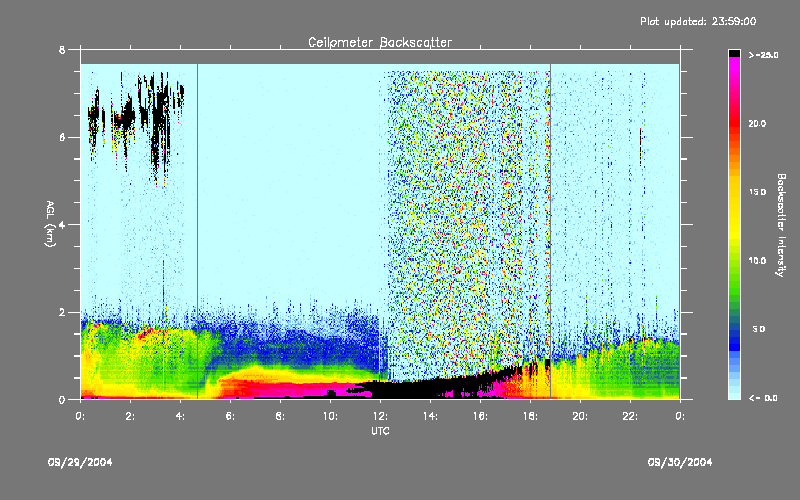This screenshot has height=500, width=800.
Task: Click the 'Backscatter Intensity' colorbar label
Action: pos(781,225)
